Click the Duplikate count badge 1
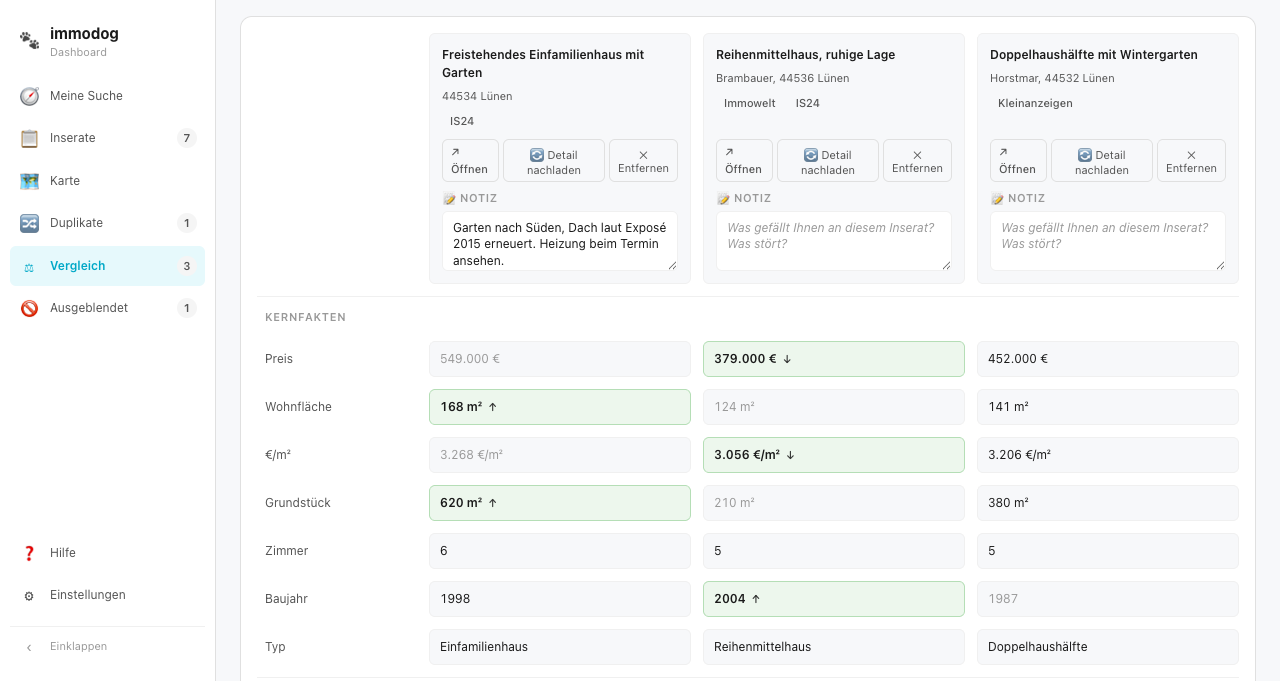This screenshot has height=681, width=1280. tap(187, 223)
